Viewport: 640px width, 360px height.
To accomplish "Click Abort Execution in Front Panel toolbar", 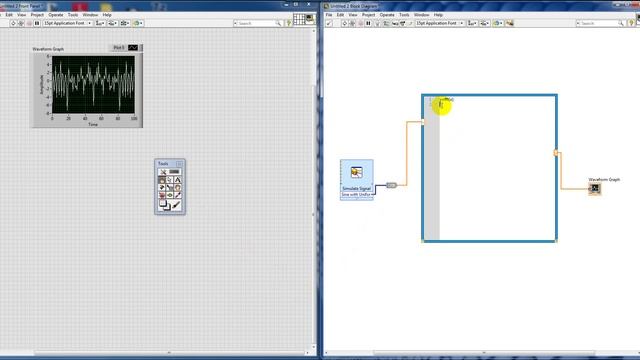I will tap(29, 23).
